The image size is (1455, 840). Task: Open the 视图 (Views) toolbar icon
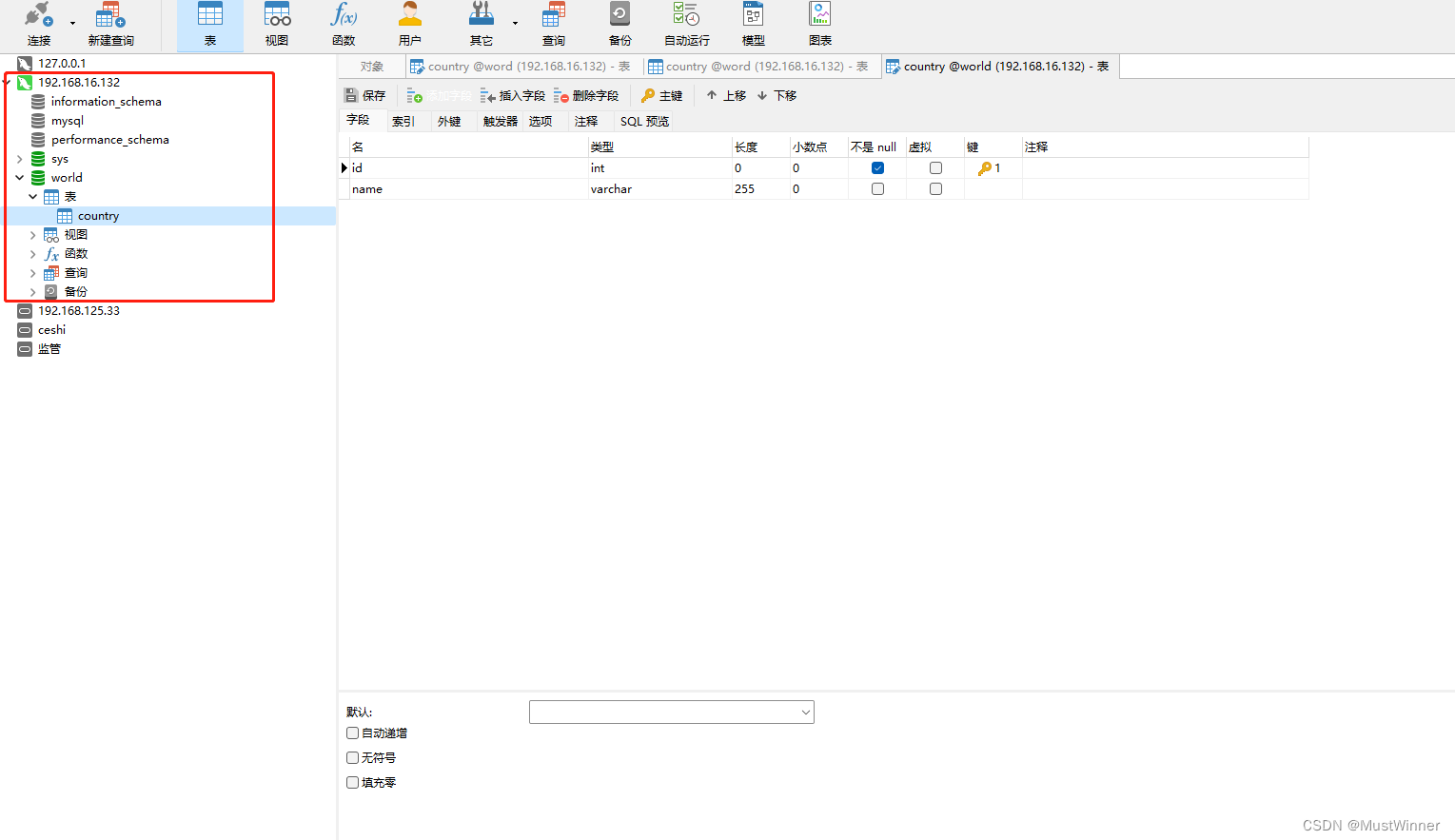point(276,24)
